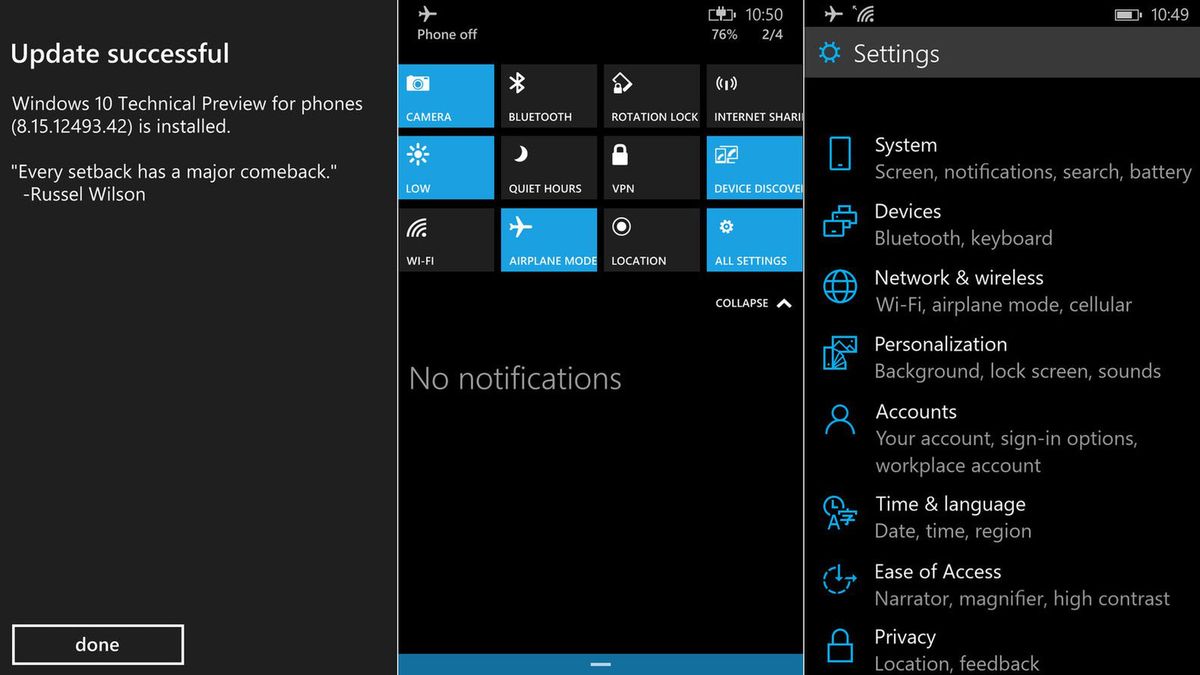Open the All Settings tile
The width and height of the screenshot is (1200, 675).
(x=754, y=240)
